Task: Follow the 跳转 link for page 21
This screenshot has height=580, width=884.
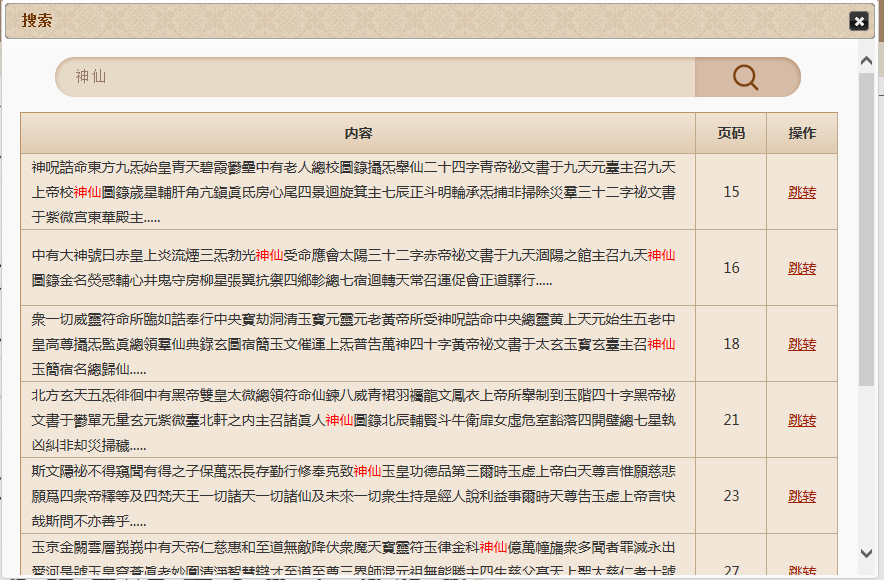Action: click(801, 420)
